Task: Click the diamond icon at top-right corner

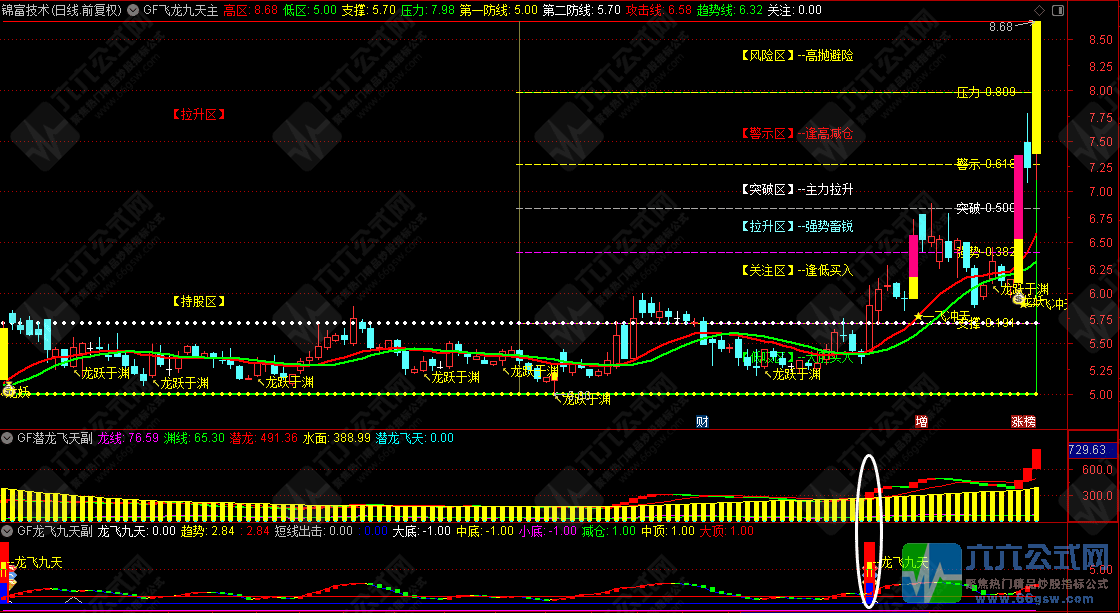Action: coord(1039,10)
